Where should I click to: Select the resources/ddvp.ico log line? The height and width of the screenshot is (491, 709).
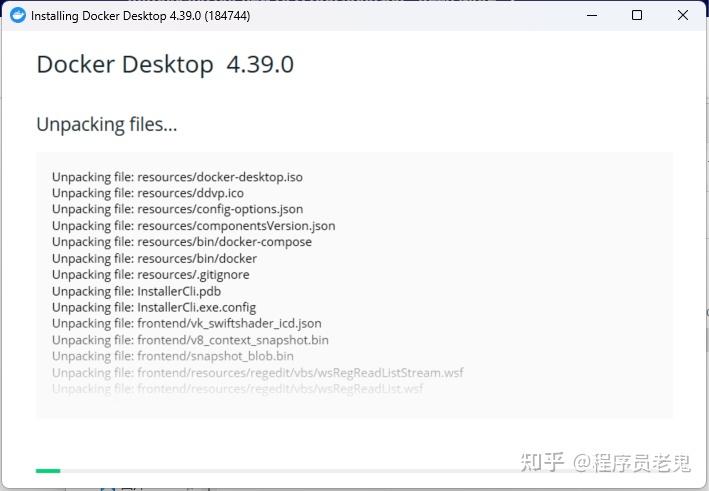[148, 193]
